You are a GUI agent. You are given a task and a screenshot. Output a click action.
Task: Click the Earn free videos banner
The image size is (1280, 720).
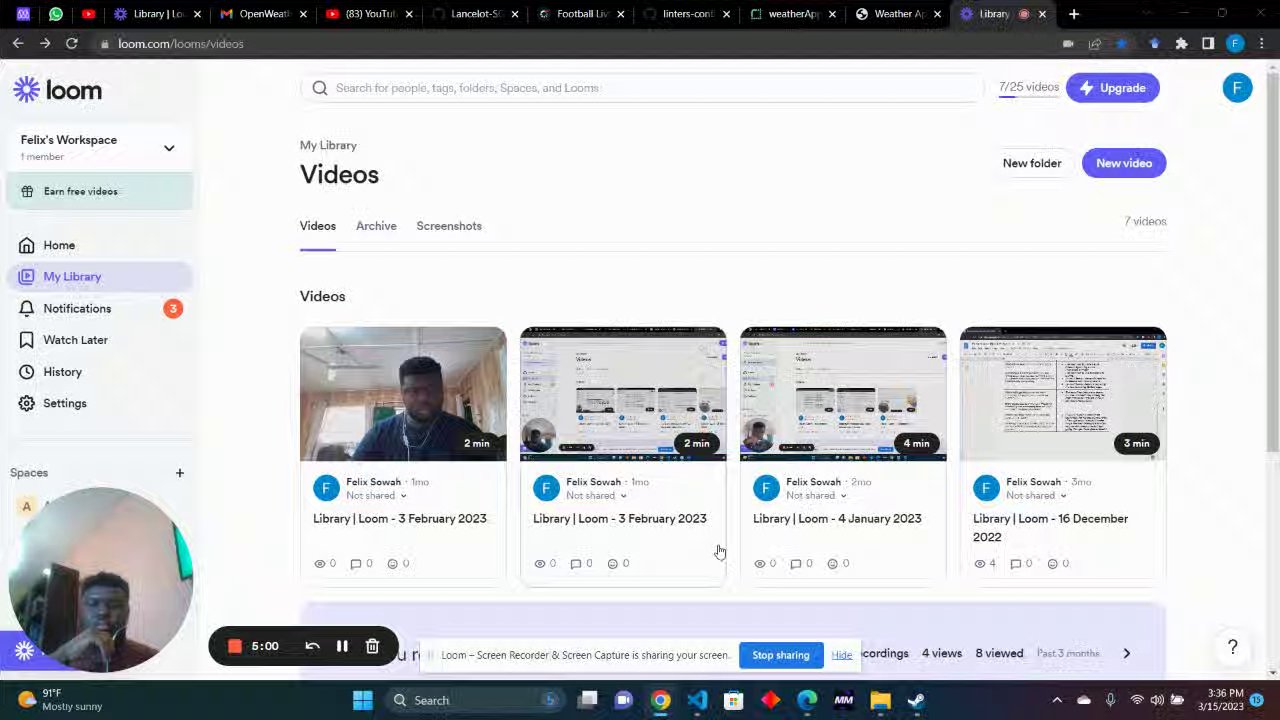(100, 191)
